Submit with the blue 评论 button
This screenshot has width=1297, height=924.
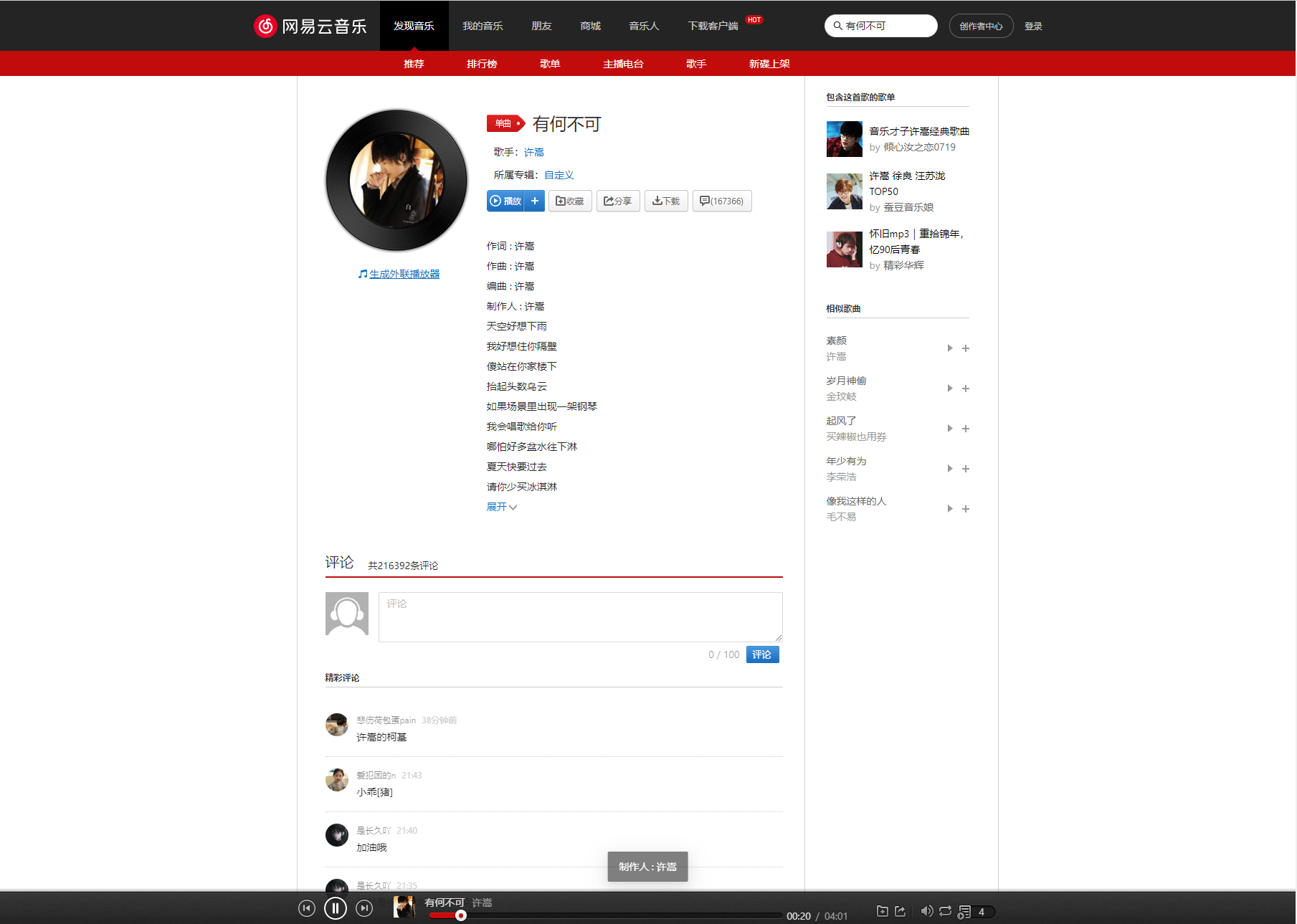pyautogui.click(x=762, y=654)
